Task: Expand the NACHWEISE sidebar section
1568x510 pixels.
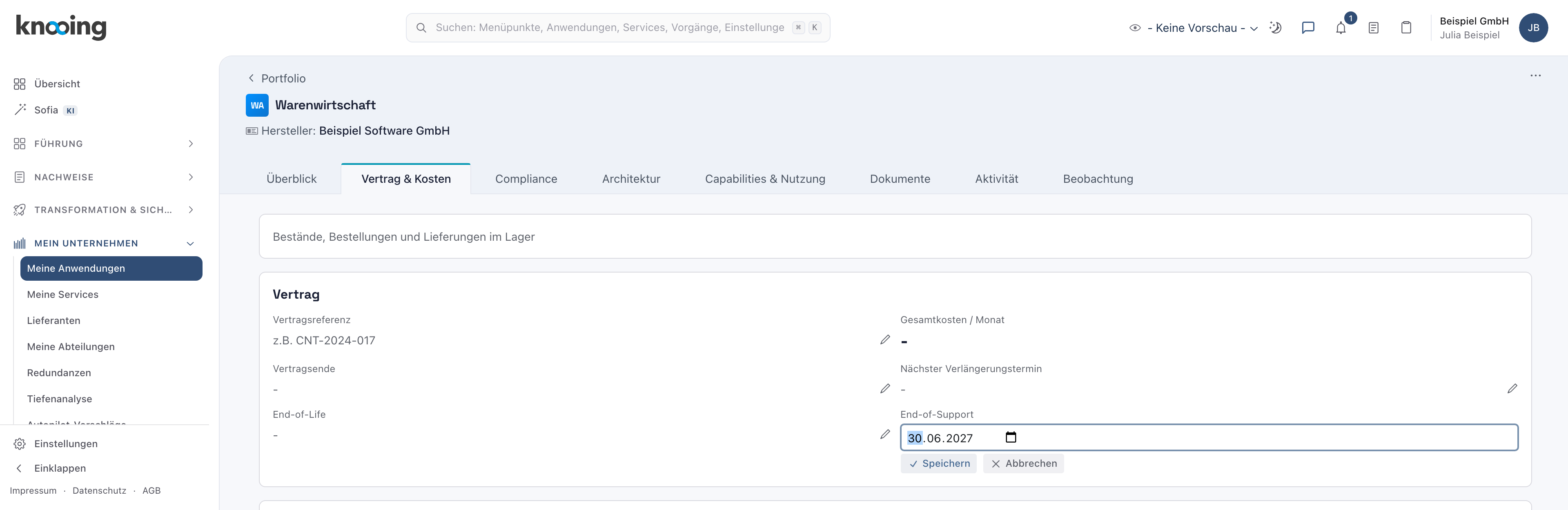Action: click(x=104, y=177)
